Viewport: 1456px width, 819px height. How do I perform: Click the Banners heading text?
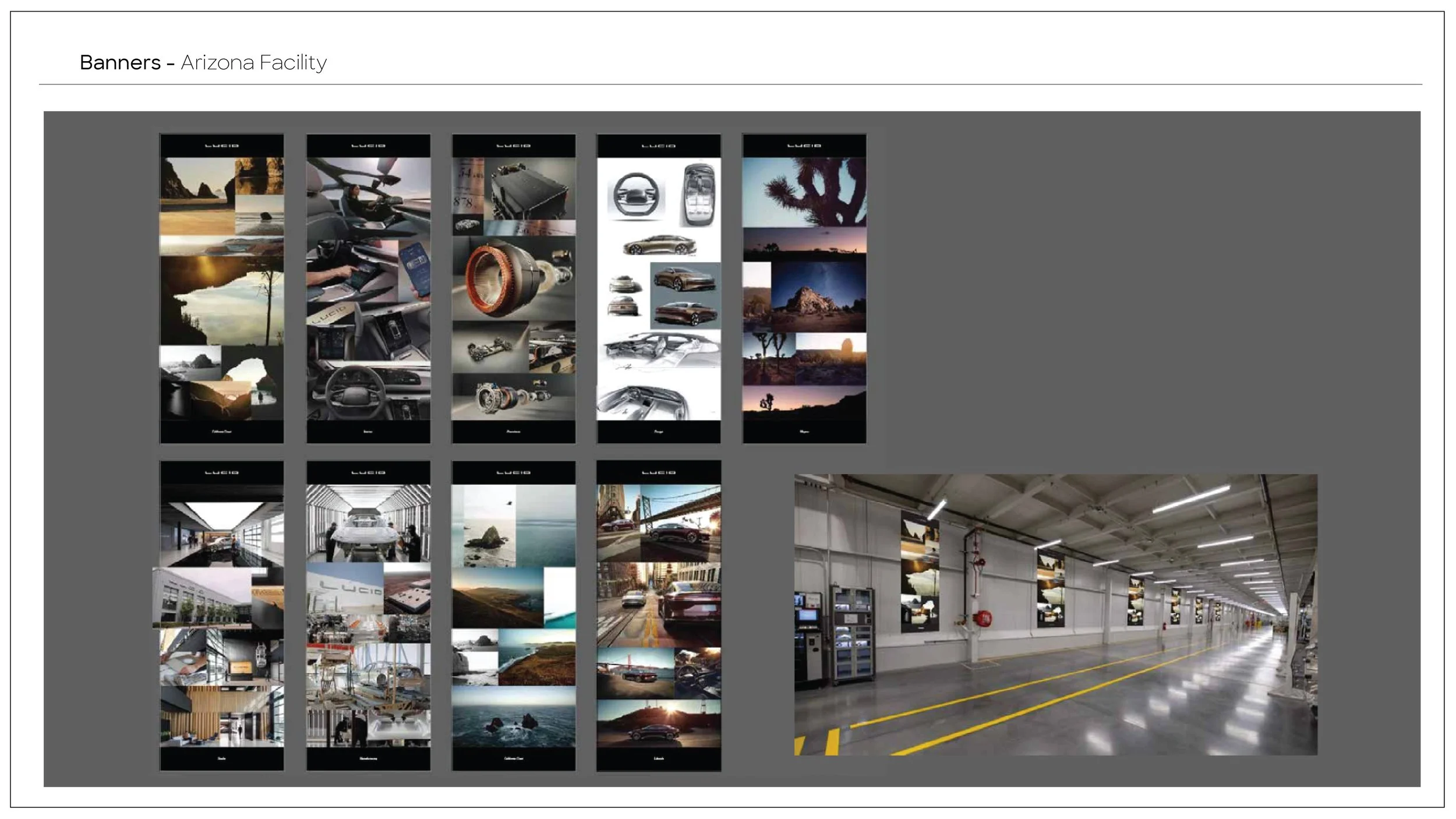point(120,62)
